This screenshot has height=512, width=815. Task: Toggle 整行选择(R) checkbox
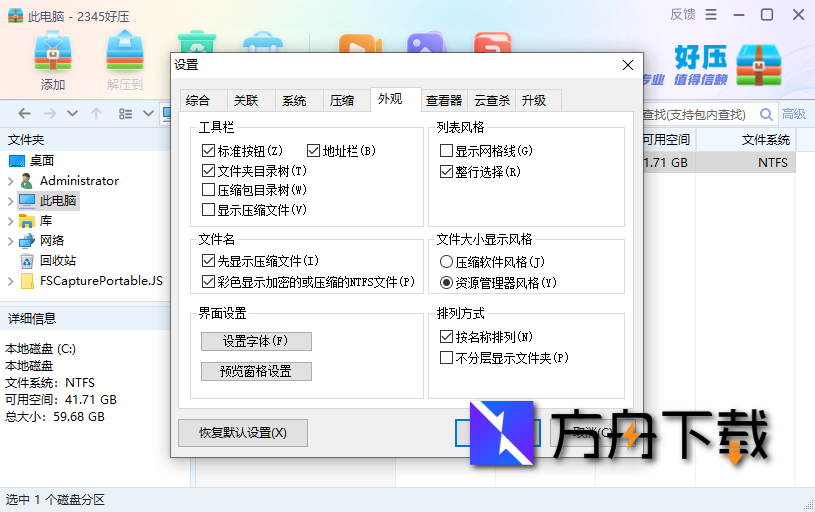[x=446, y=172]
